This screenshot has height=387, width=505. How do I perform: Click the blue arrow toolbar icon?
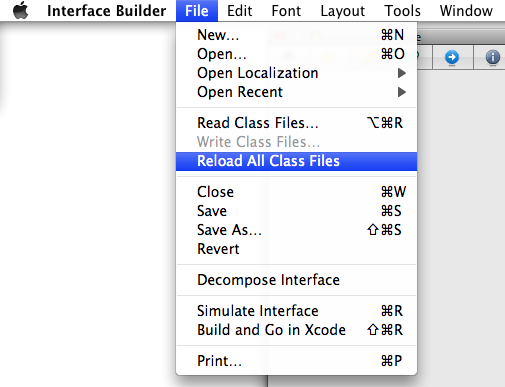pos(452,57)
